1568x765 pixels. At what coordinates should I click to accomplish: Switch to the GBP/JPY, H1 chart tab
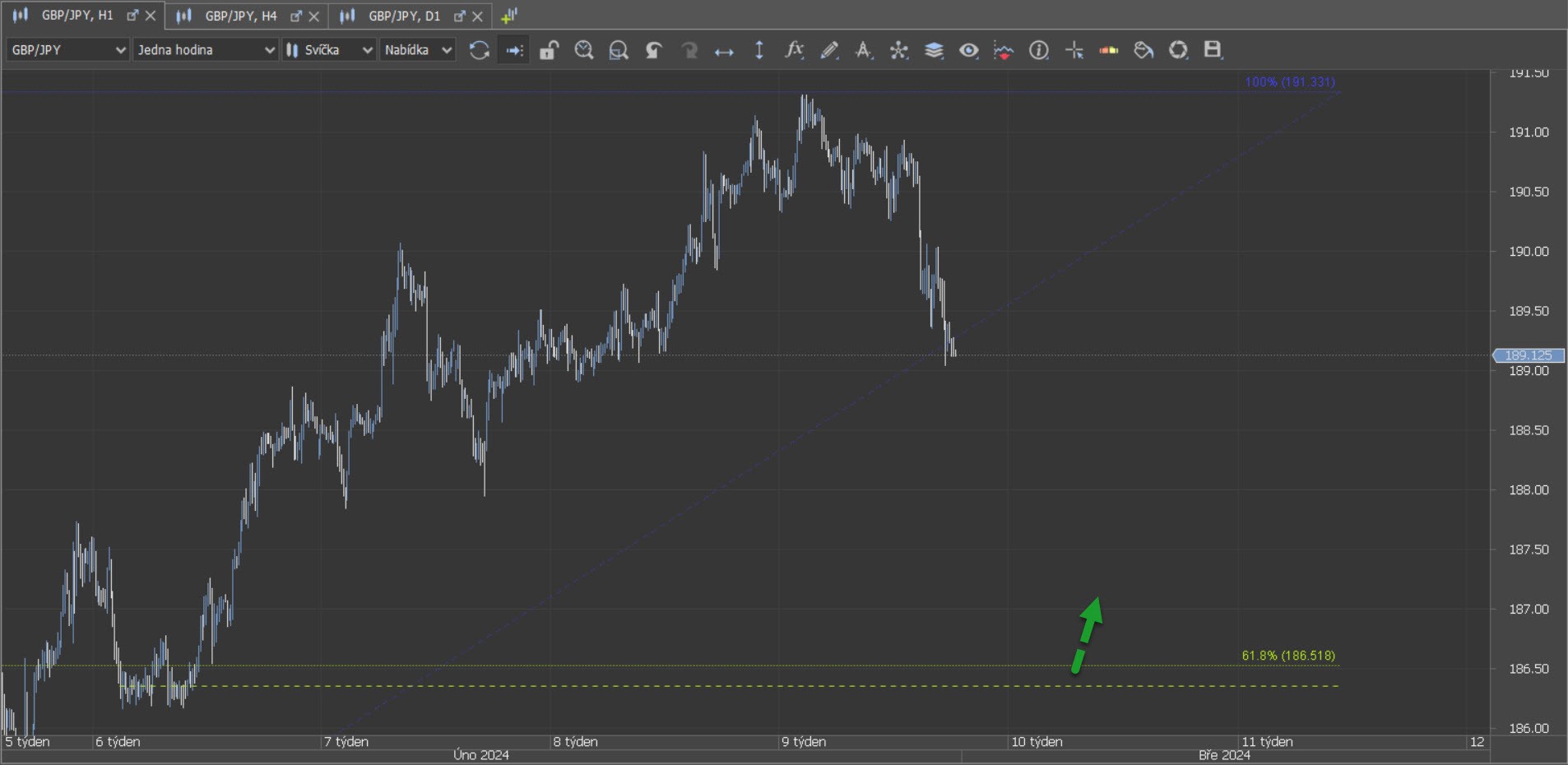(x=77, y=16)
